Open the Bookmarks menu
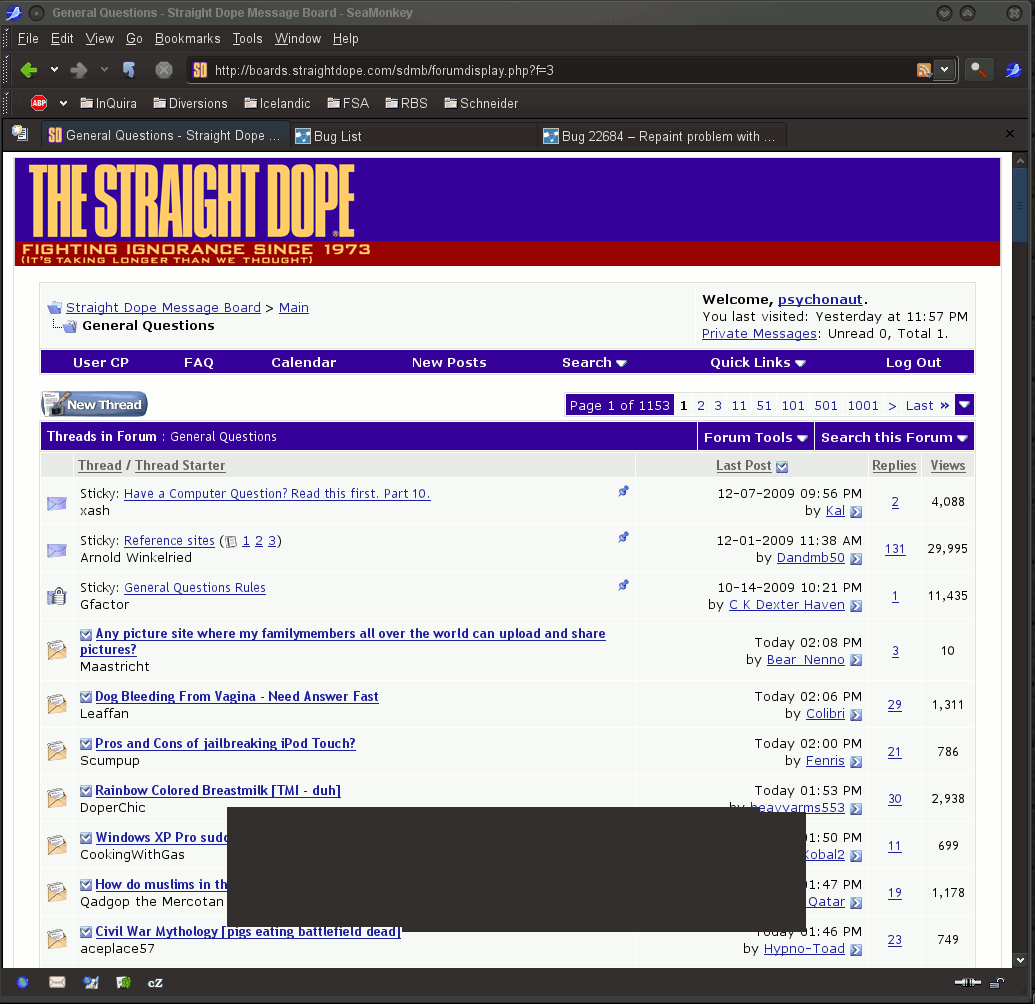 click(187, 38)
